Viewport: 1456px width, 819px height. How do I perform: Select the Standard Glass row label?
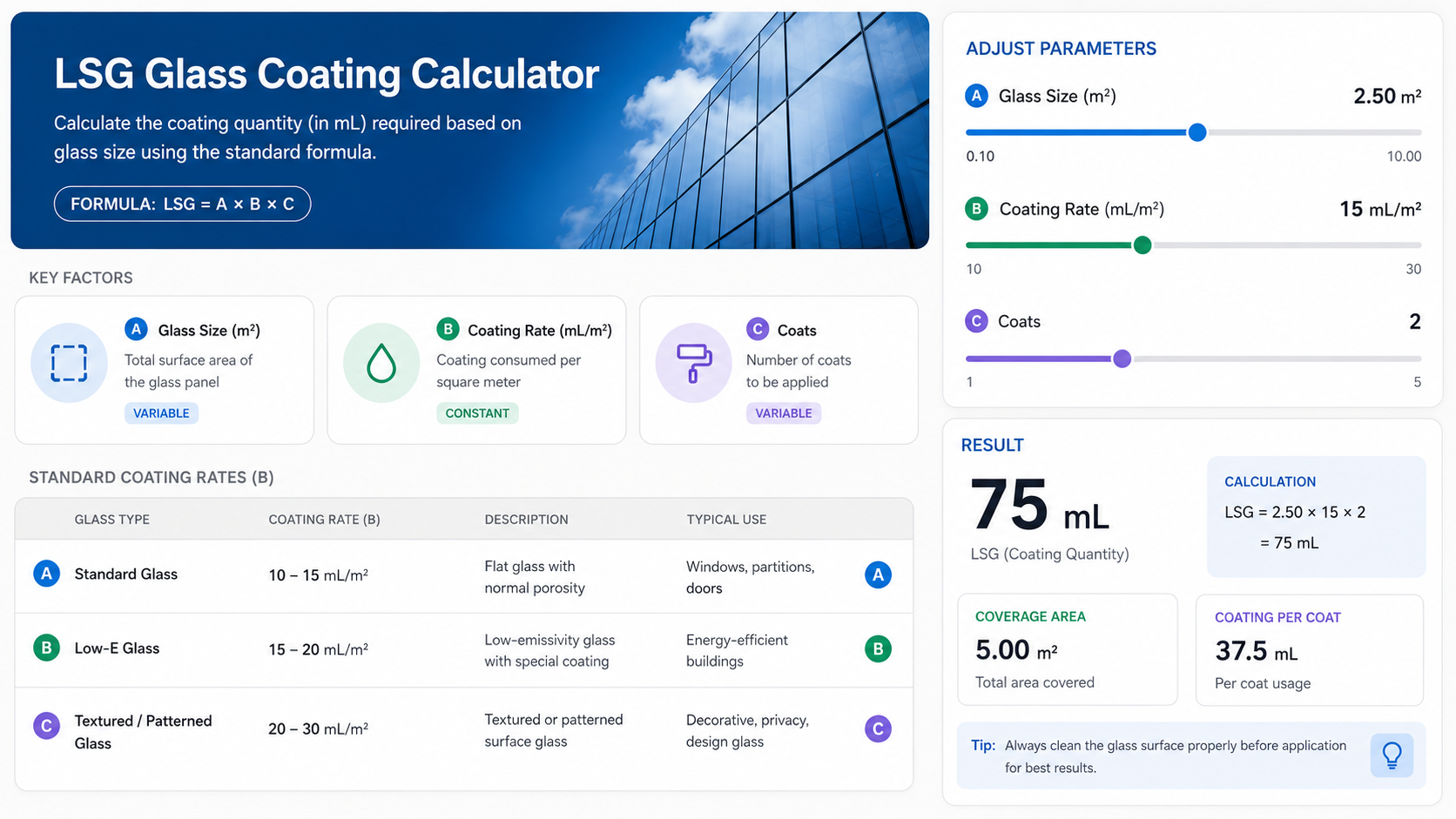coord(126,574)
